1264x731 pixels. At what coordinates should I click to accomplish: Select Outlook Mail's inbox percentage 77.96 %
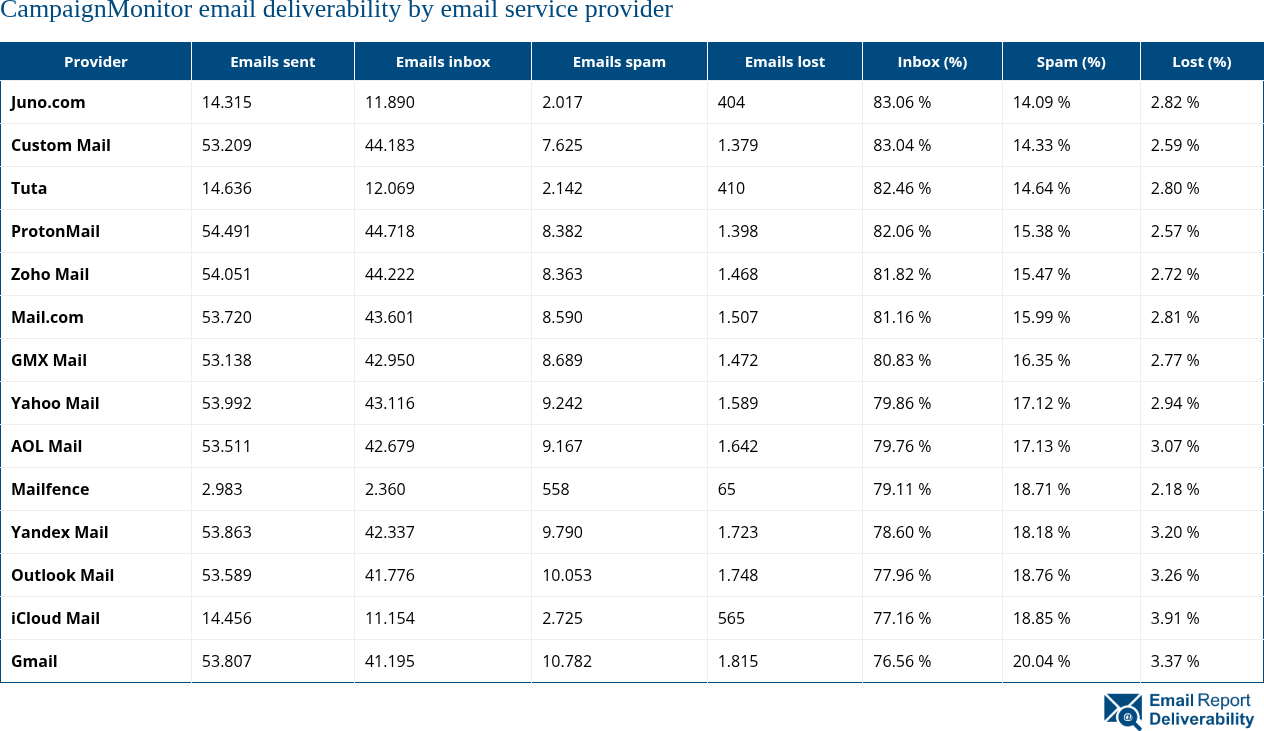901,575
